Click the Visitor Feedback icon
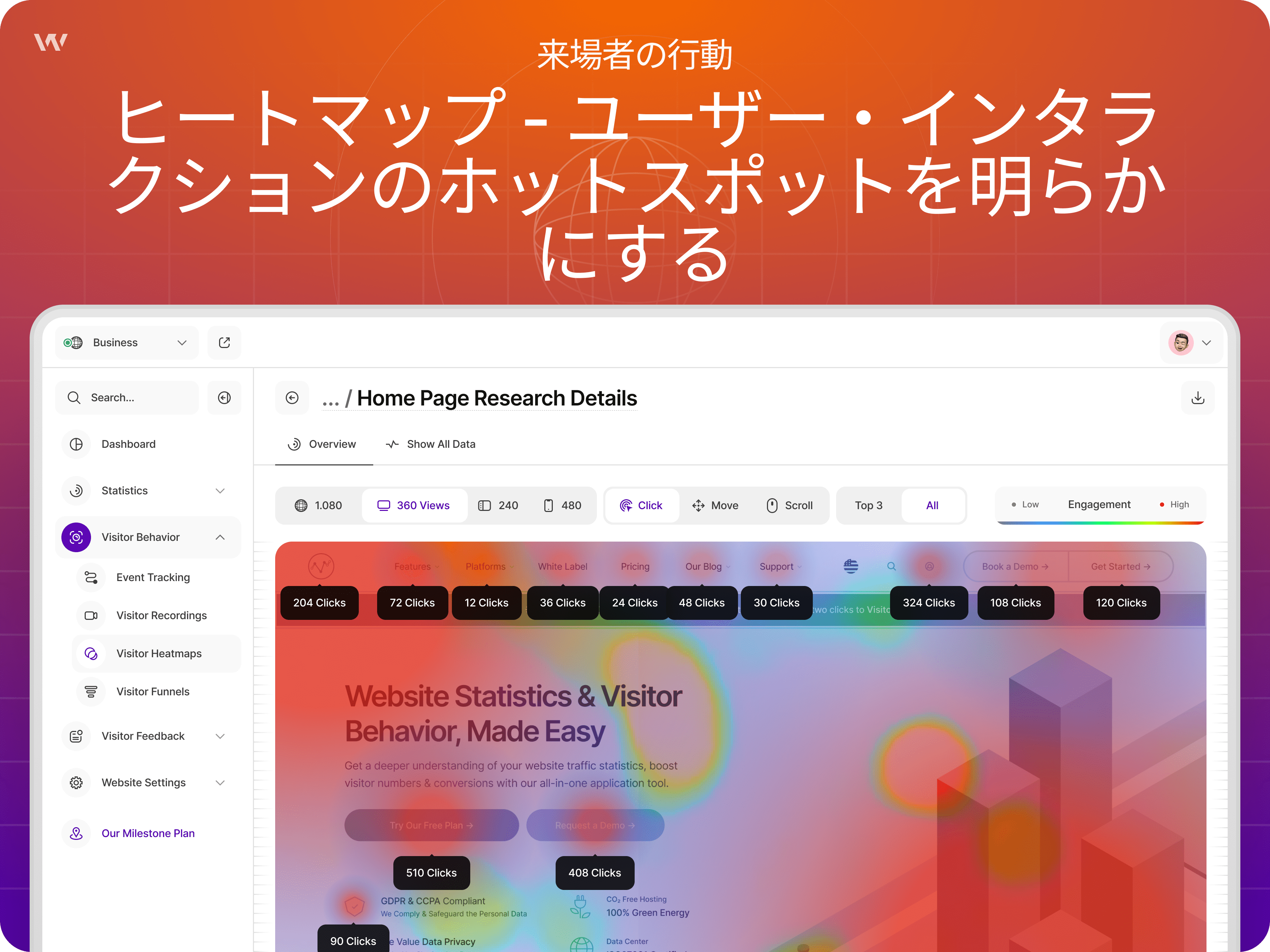This screenshot has height=952, width=1270. 76,736
